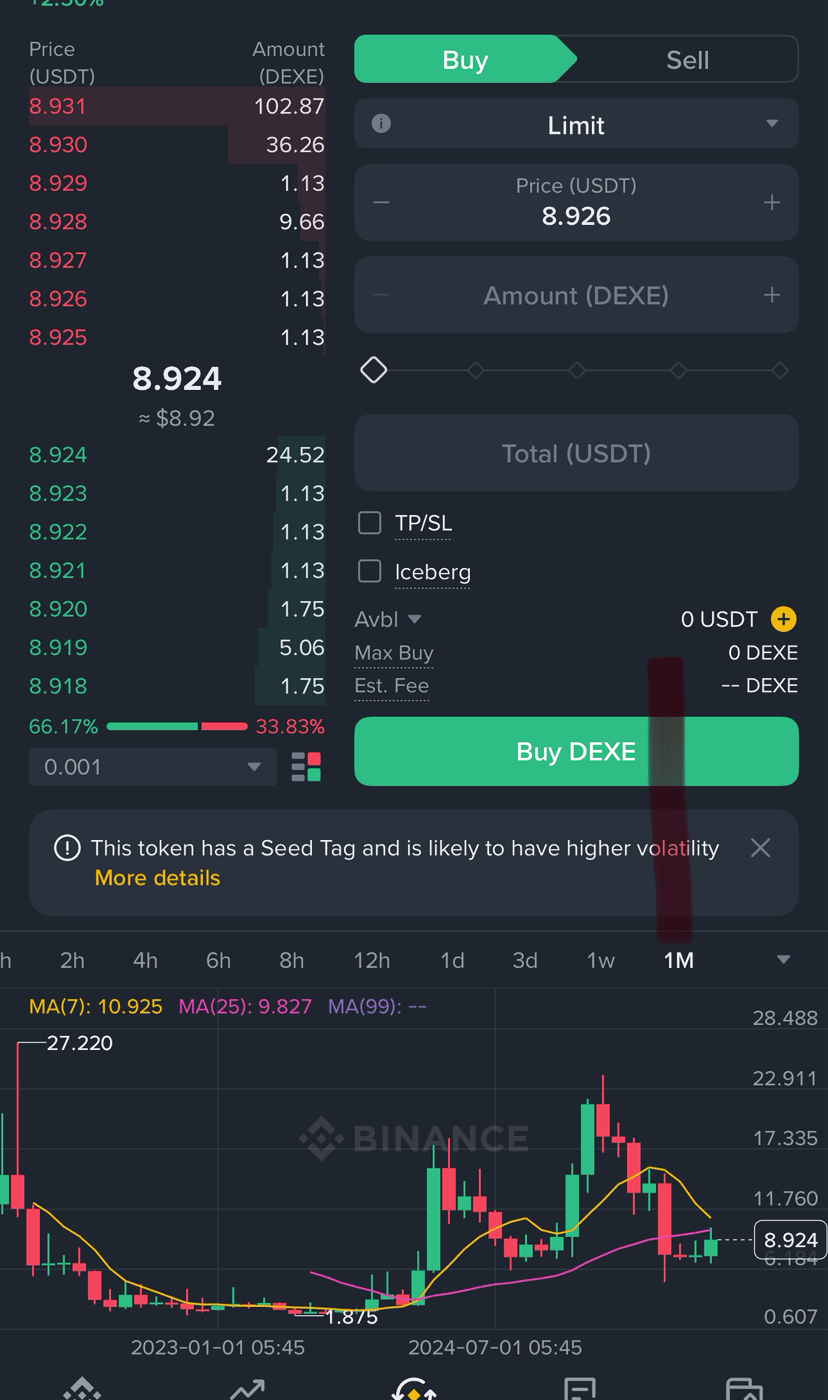
Task: Select the 8.925 ask price row
Action: pyautogui.click(x=177, y=337)
